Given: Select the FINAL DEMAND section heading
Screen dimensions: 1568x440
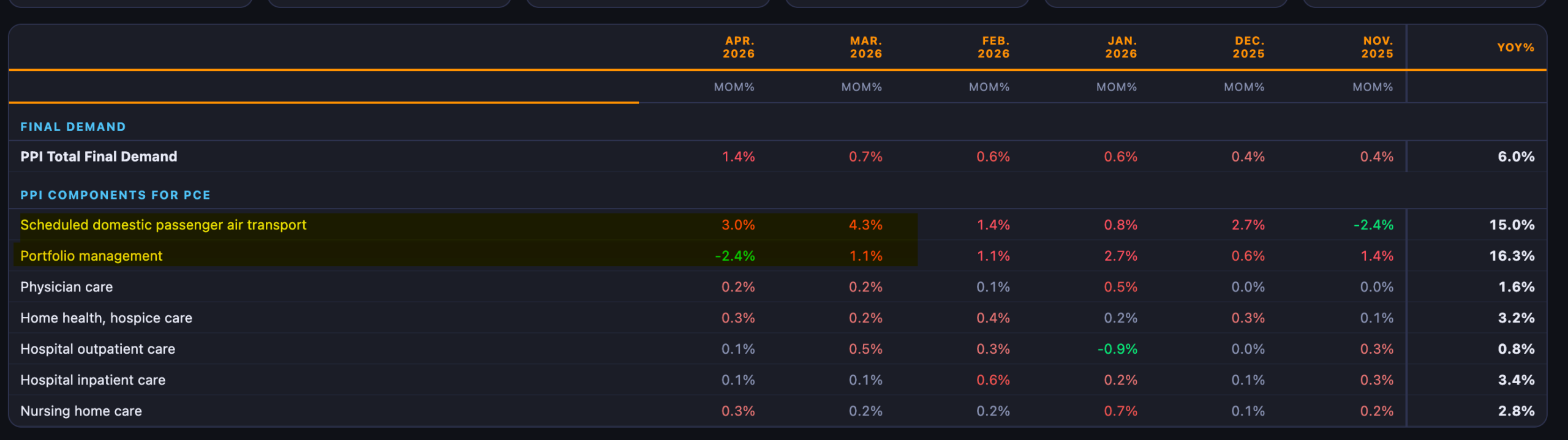Looking at the screenshot, I should point(73,127).
